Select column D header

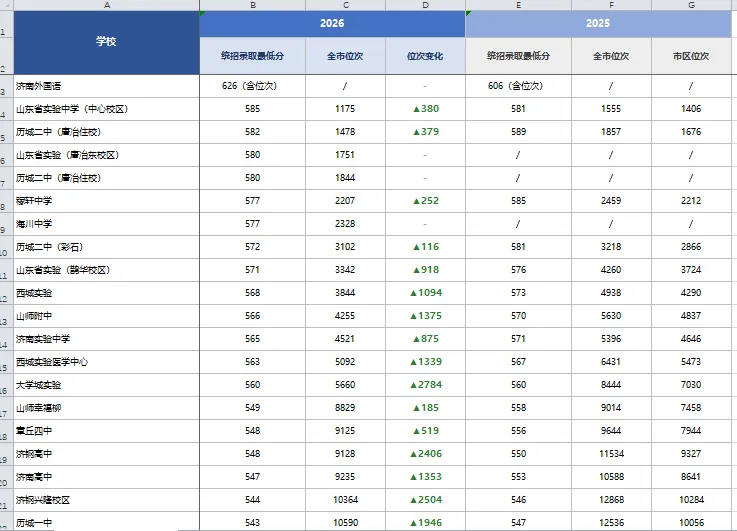[425, 5]
